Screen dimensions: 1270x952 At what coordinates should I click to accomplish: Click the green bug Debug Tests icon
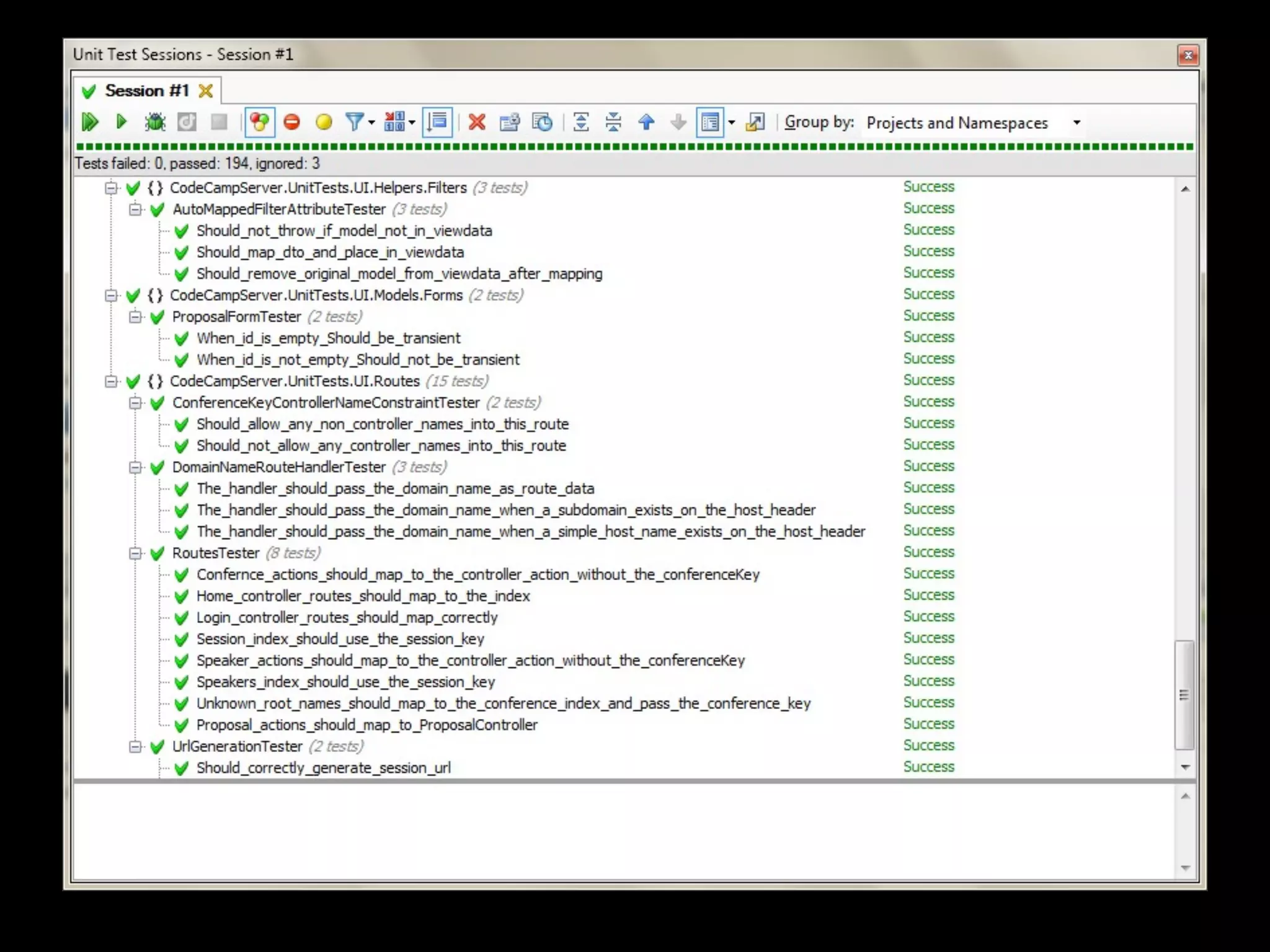click(x=154, y=122)
